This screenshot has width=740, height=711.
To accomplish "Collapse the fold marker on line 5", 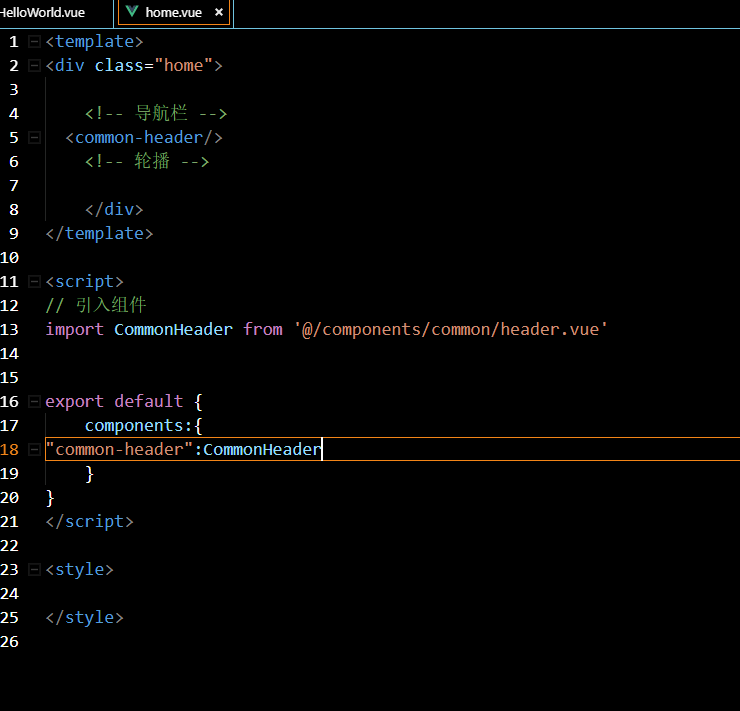I will click(34, 138).
